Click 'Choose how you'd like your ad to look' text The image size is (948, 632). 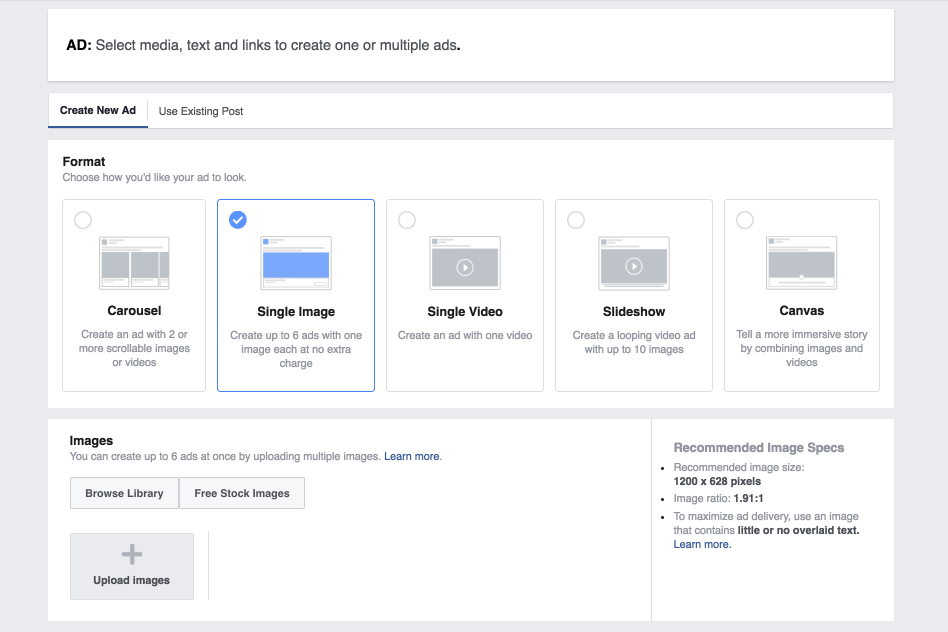pos(154,177)
